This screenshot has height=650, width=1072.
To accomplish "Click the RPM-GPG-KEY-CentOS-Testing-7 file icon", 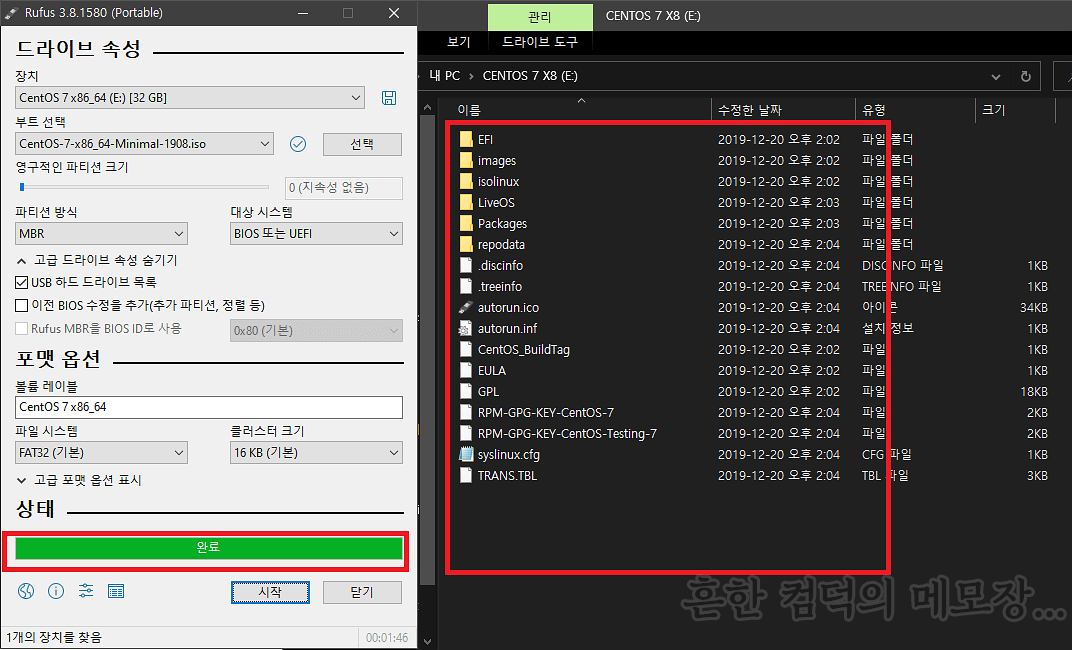I will 466,433.
